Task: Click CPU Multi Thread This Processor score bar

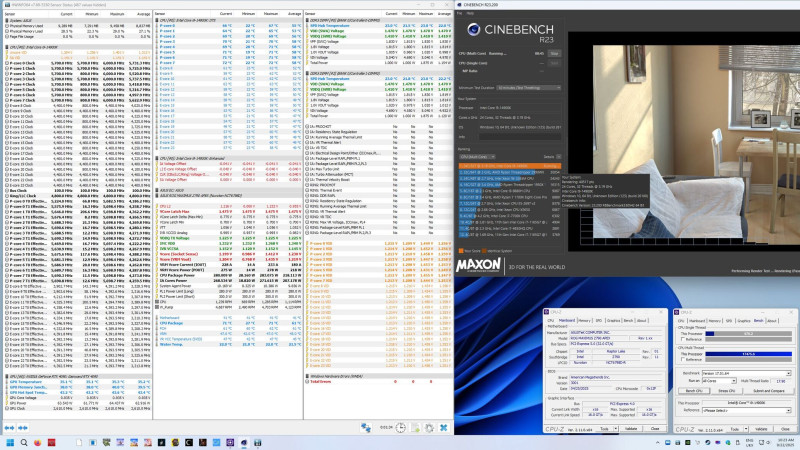Action: 748,354
